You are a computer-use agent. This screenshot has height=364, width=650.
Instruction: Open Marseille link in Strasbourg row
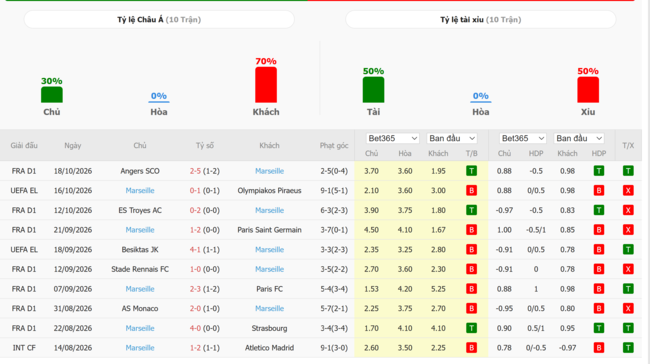point(140,328)
